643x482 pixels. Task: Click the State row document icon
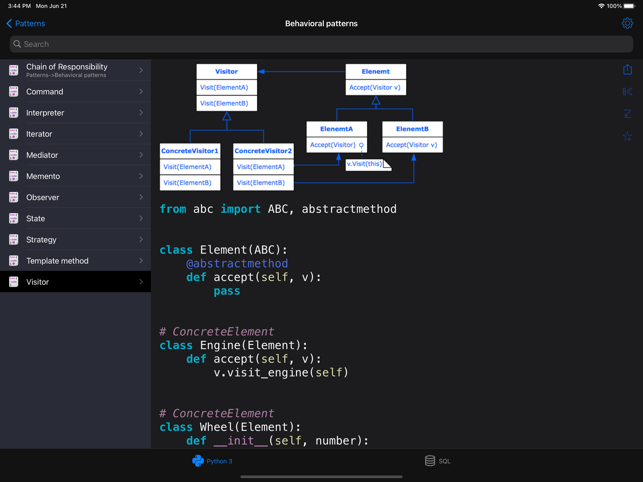(14, 218)
